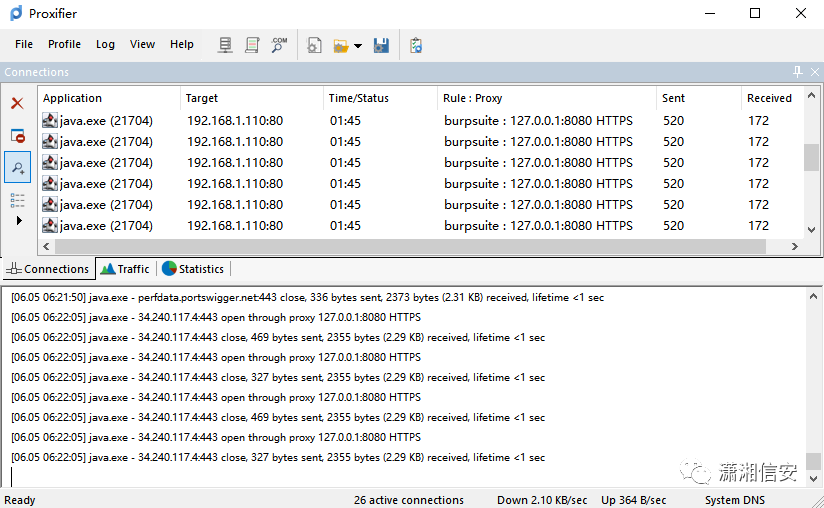The height and width of the screenshot is (508, 824).
Task: Toggle the highlighted search-plus sidebar icon
Action: click(17, 168)
